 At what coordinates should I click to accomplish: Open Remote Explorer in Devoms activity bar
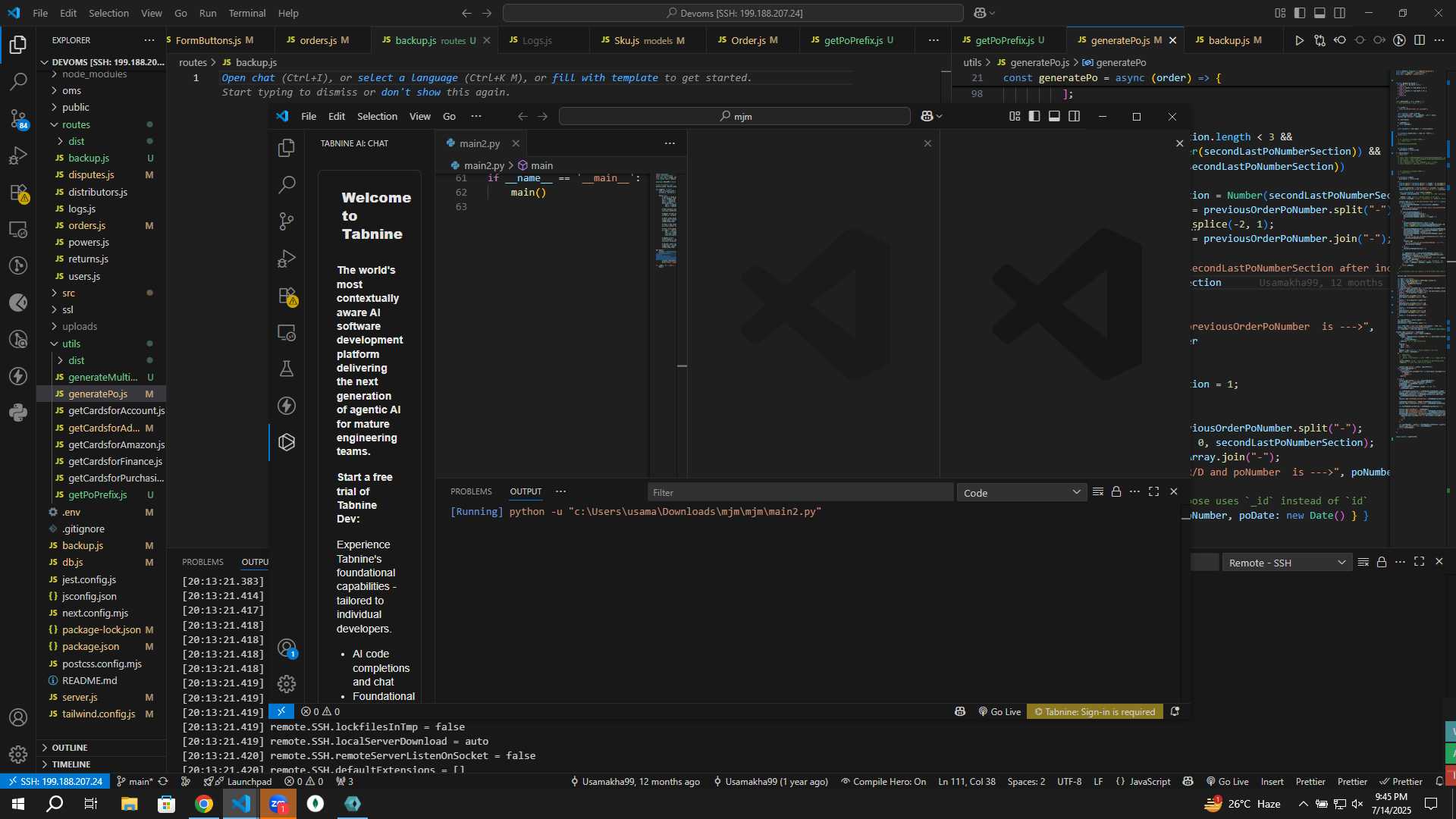point(18,229)
